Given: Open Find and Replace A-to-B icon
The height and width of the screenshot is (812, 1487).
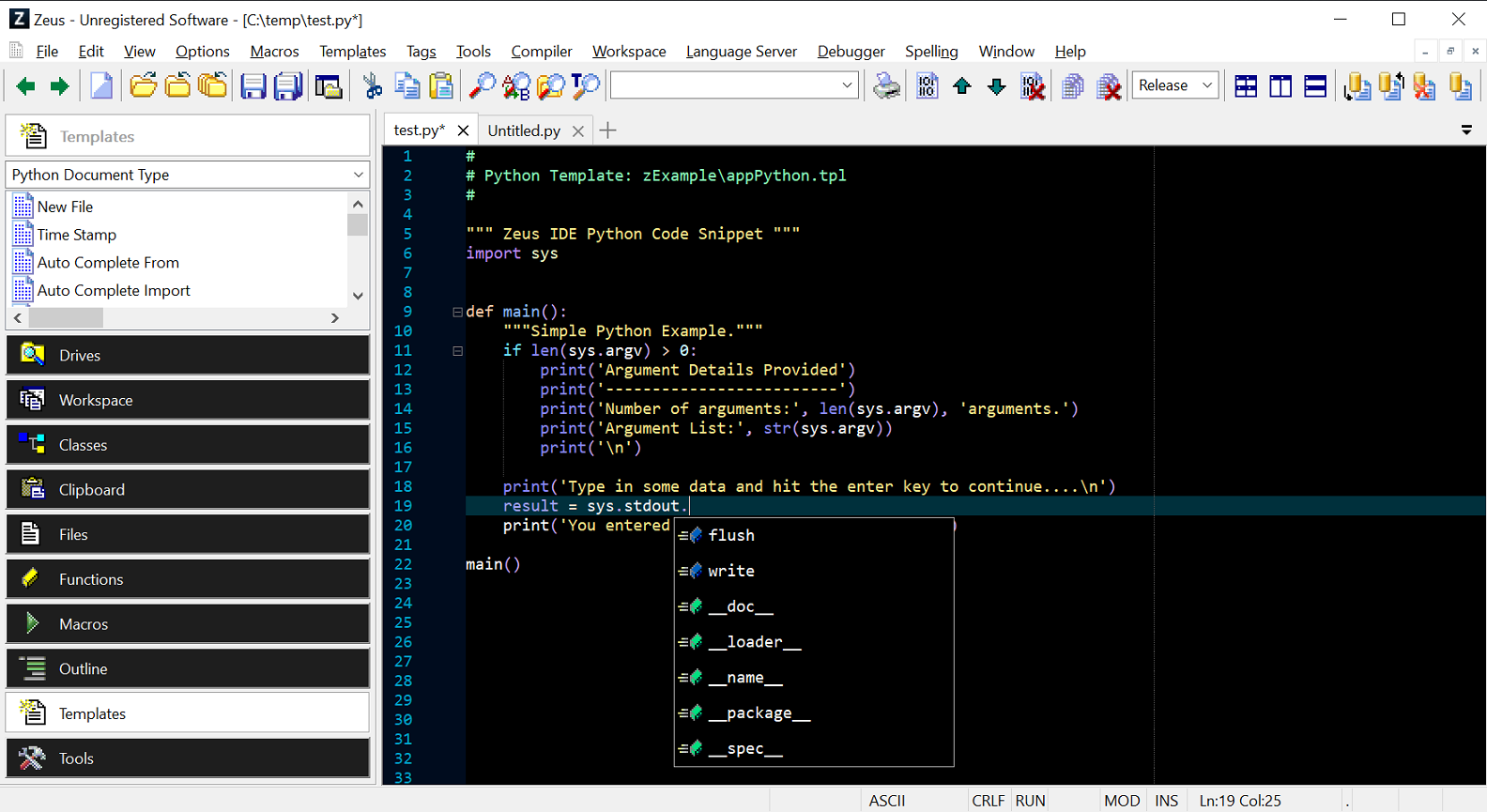Looking at the screenshot, I should [x=516, y=86].
